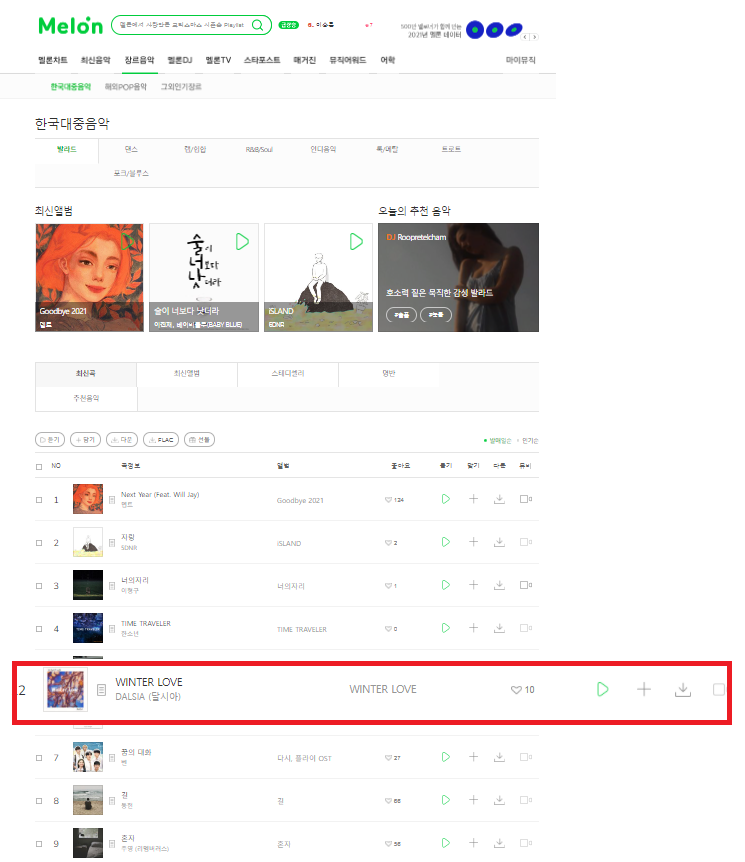Check the box for track 4 TIME TRAVELER

click(x=39, y=628)
